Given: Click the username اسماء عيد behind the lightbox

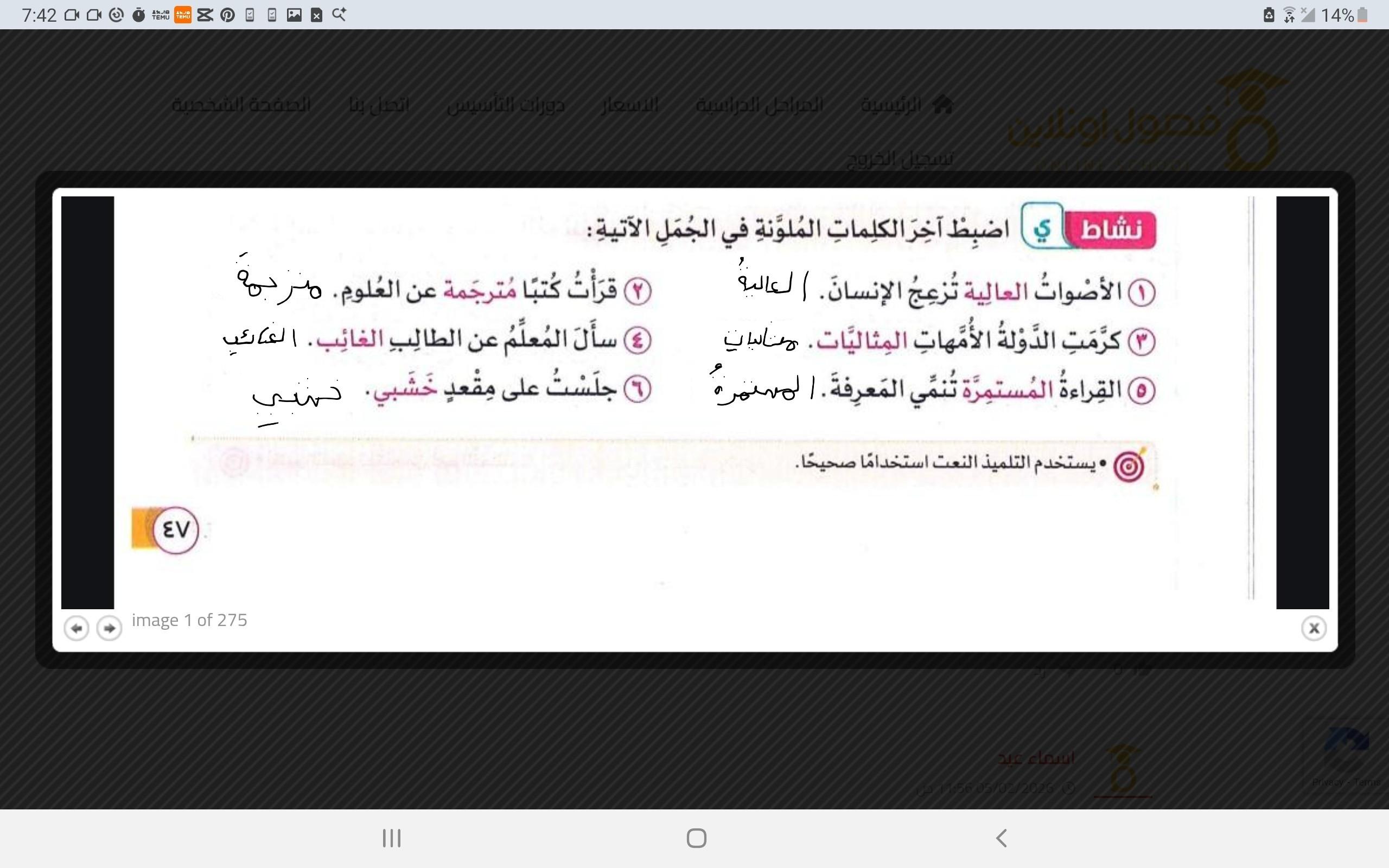Looking at the screenshot, I should click(x=1036, y=758).
